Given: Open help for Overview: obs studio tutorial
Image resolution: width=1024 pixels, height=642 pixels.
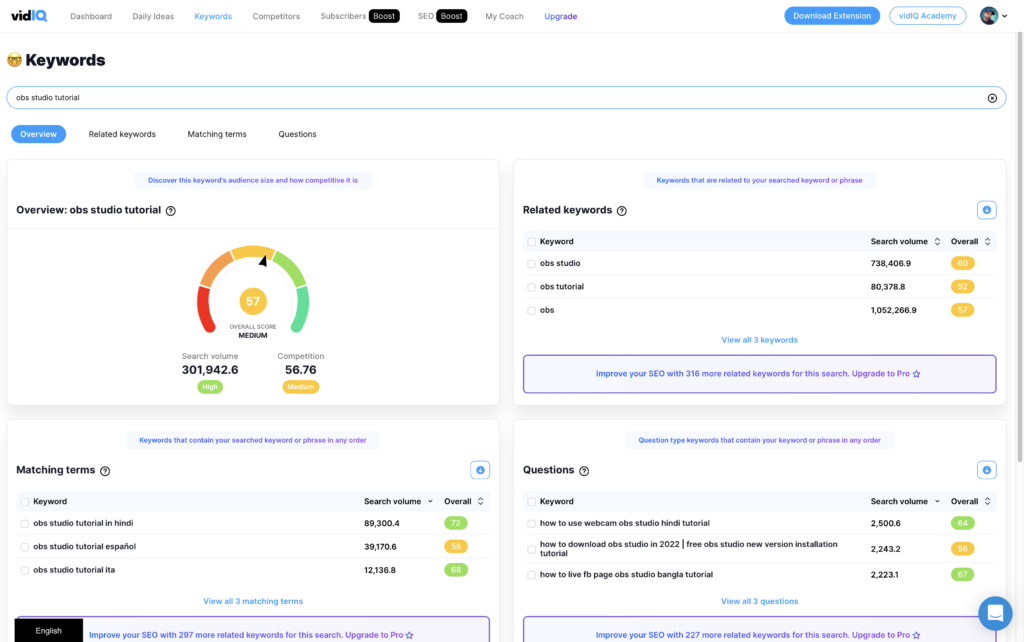Looking at the screenshot, I should [170, 211].
